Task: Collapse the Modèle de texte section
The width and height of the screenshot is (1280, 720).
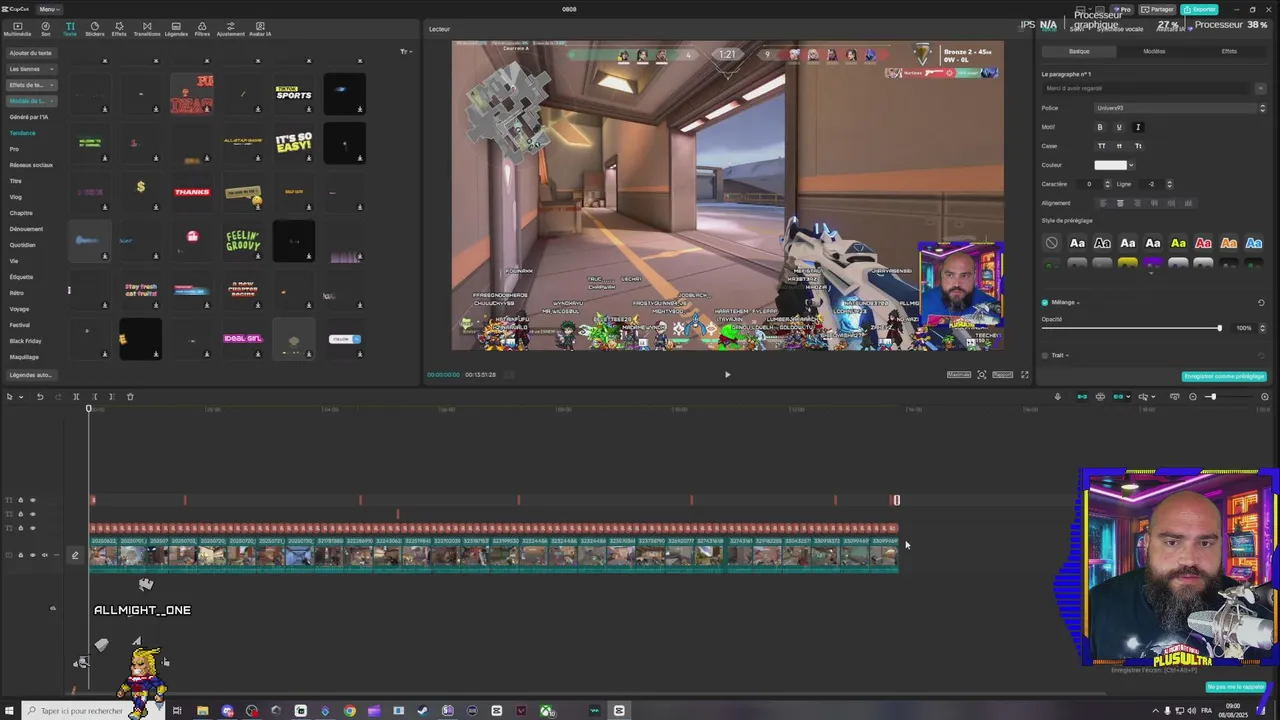Action: 30,101
